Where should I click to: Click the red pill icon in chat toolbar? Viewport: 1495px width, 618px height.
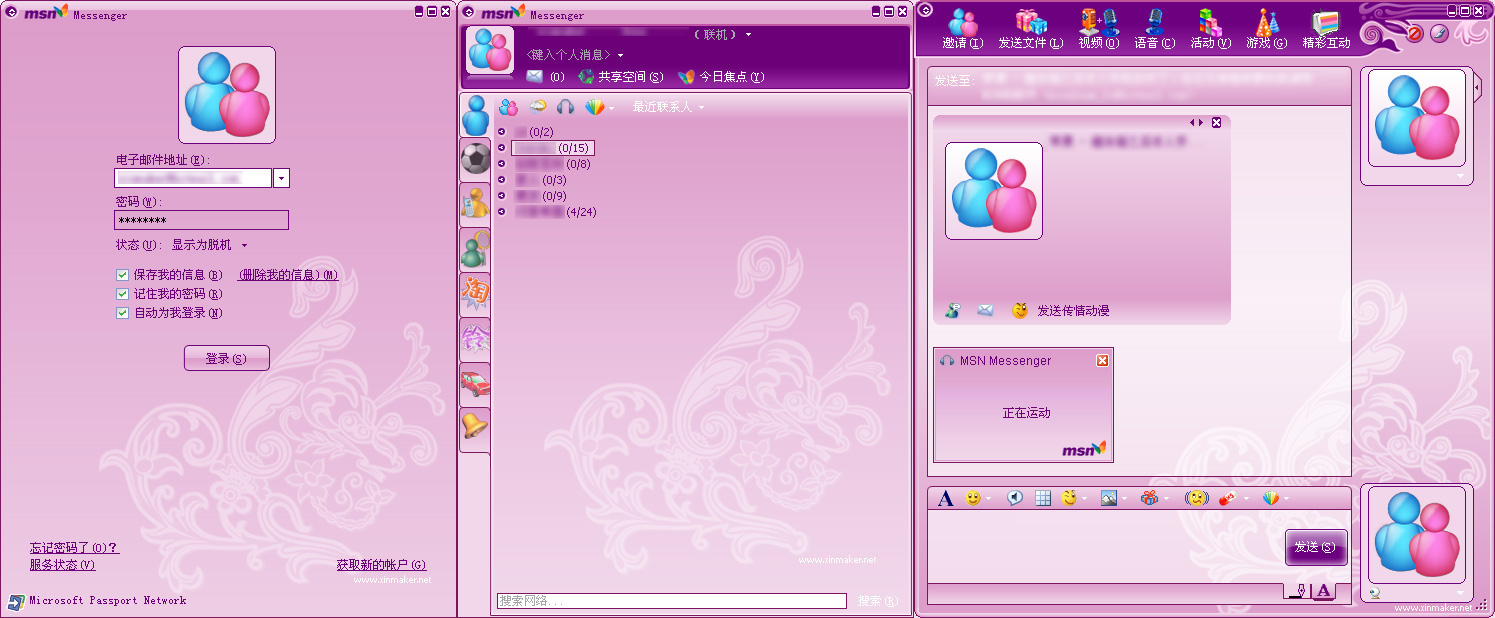point(1227,498)
